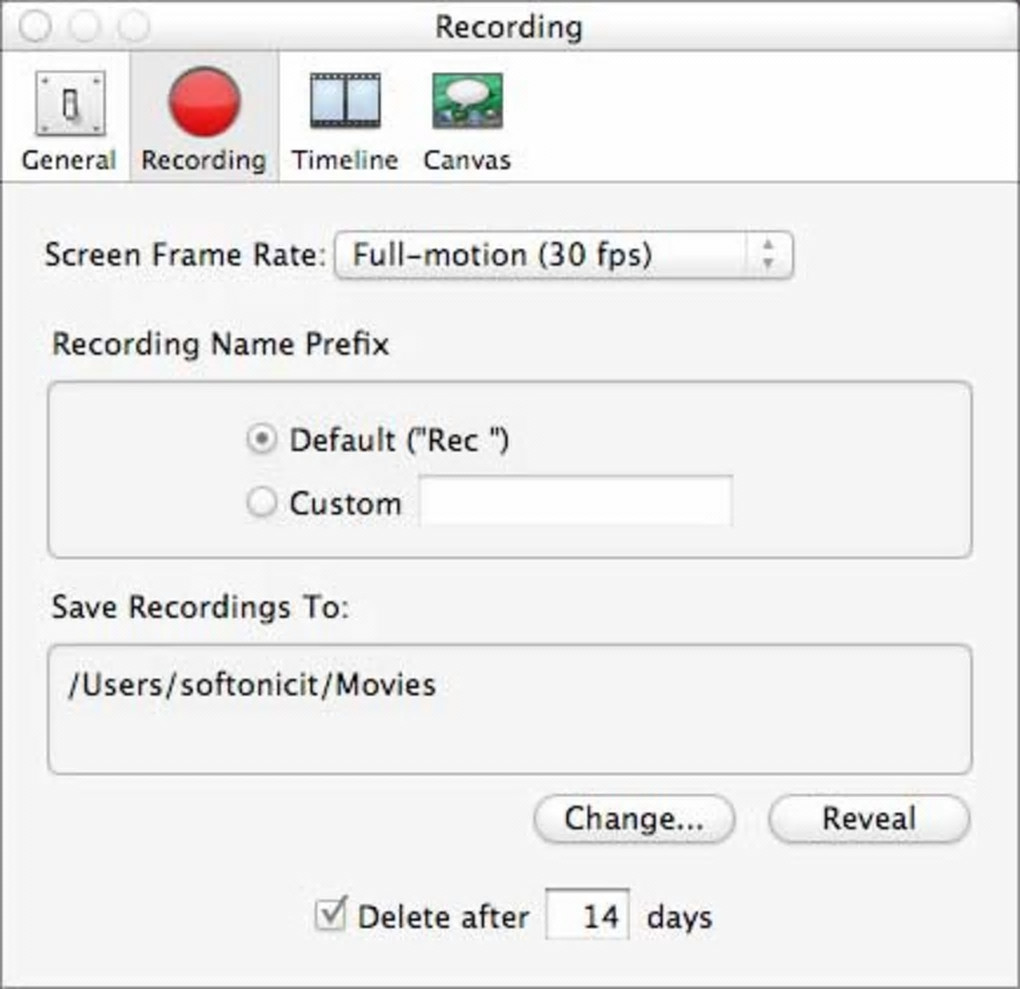Select the Default ("Rec ") prefix option
The height and width of the screenshot is (989, 1020).
tap(262, 440)
